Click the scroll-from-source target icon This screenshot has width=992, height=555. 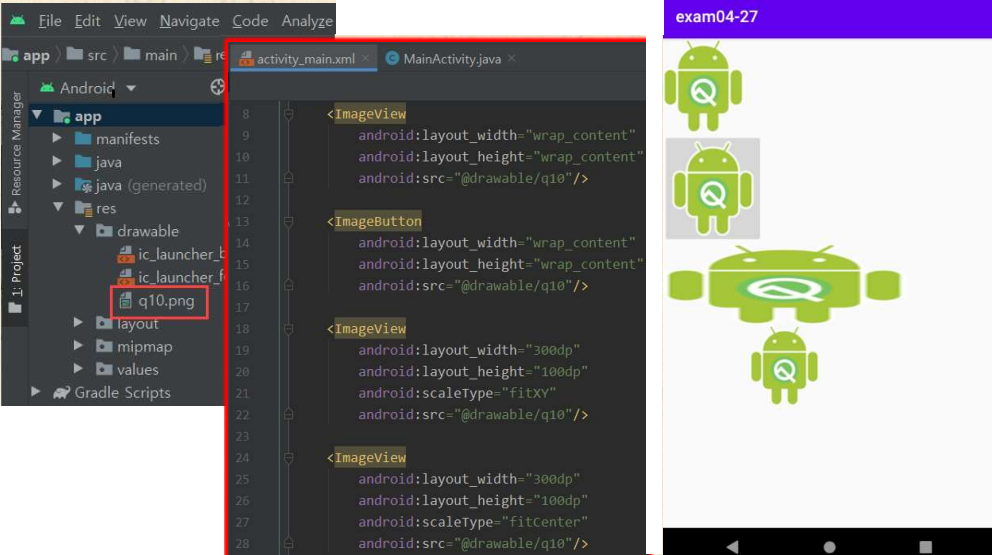217,87
